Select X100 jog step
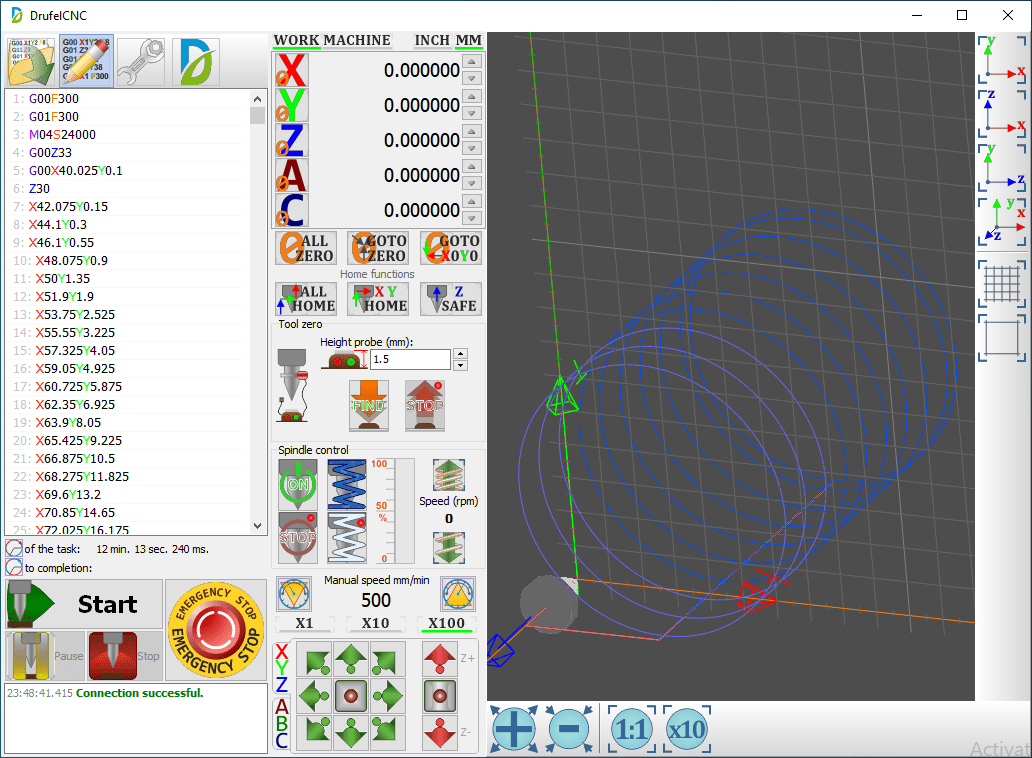1032x758 pixels. [x=446, y=623]
